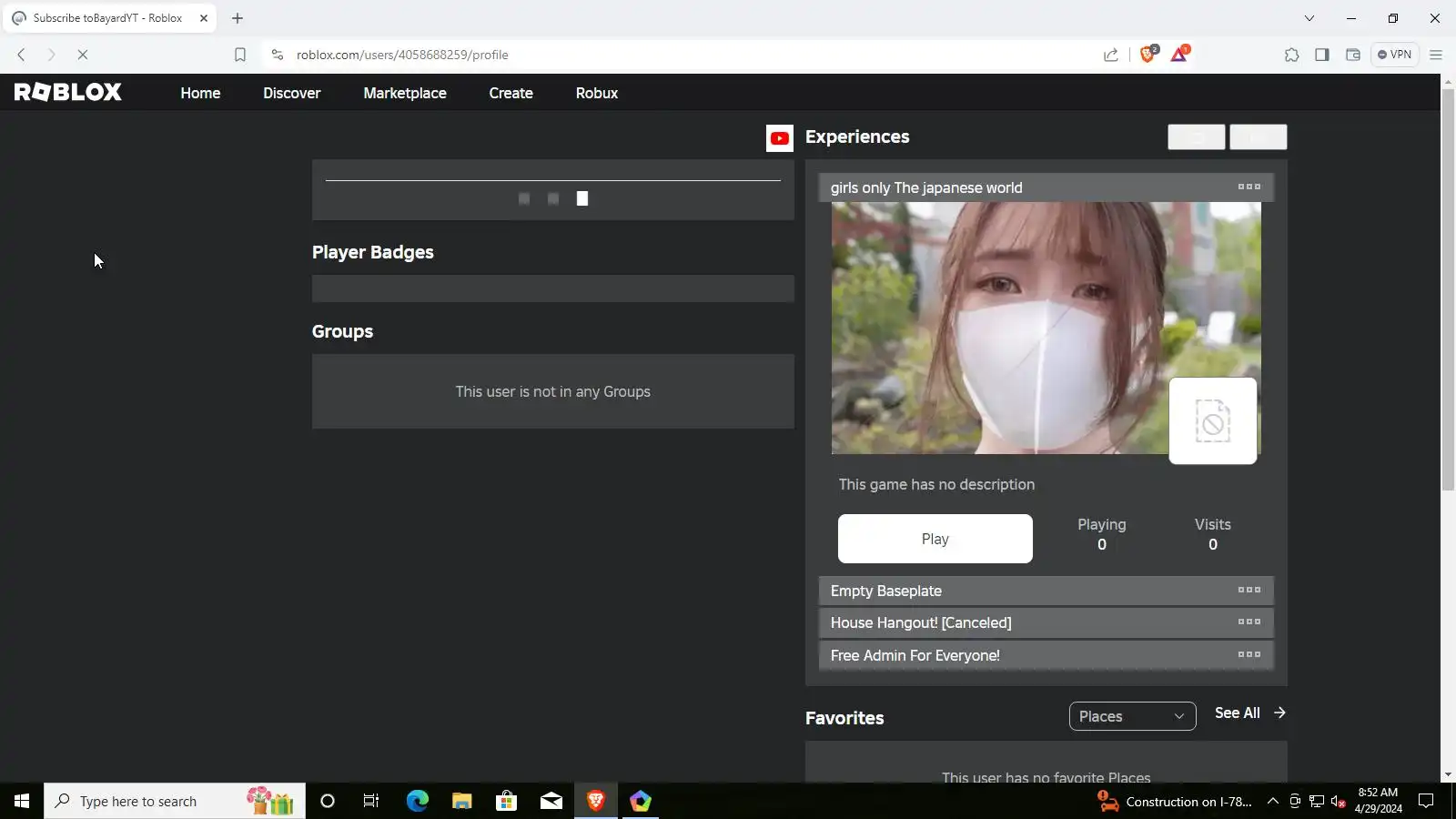Go back to the previous page
This screenshot has width=1456, height=819.
tap(22, 55)
